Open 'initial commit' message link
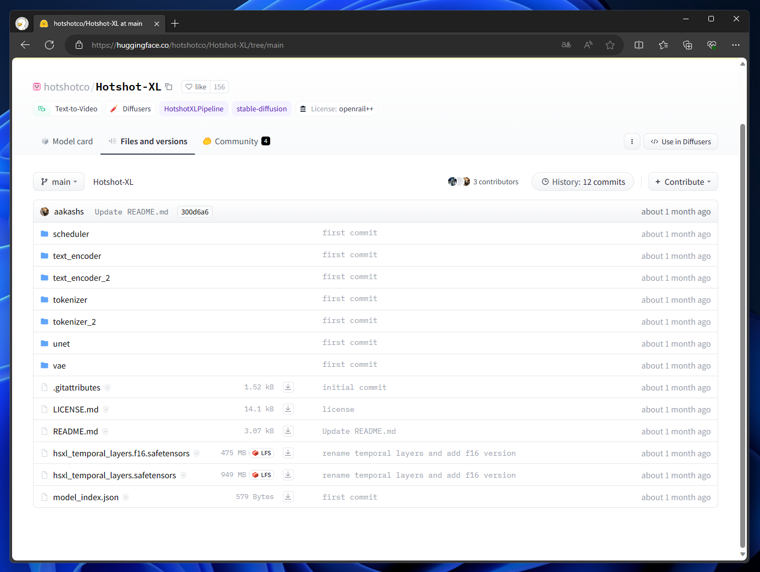 click(x=354, y=387)
